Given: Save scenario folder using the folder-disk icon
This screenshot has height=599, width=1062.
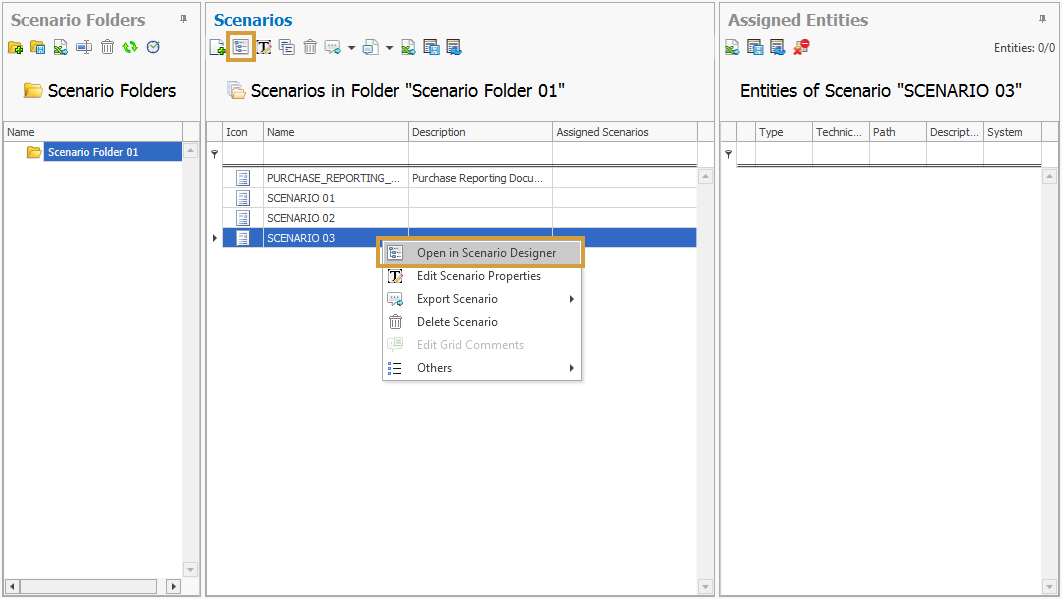Looking at the screenshot, I should pyautogui.click(x=38, y=47).
